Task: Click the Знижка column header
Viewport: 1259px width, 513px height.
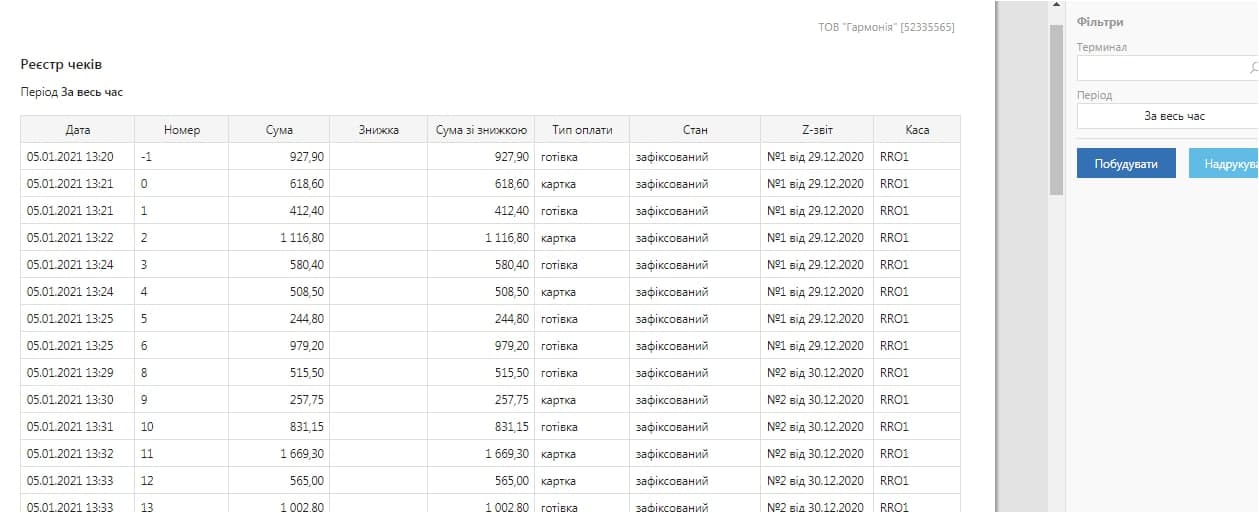Action: click(379, 130)
